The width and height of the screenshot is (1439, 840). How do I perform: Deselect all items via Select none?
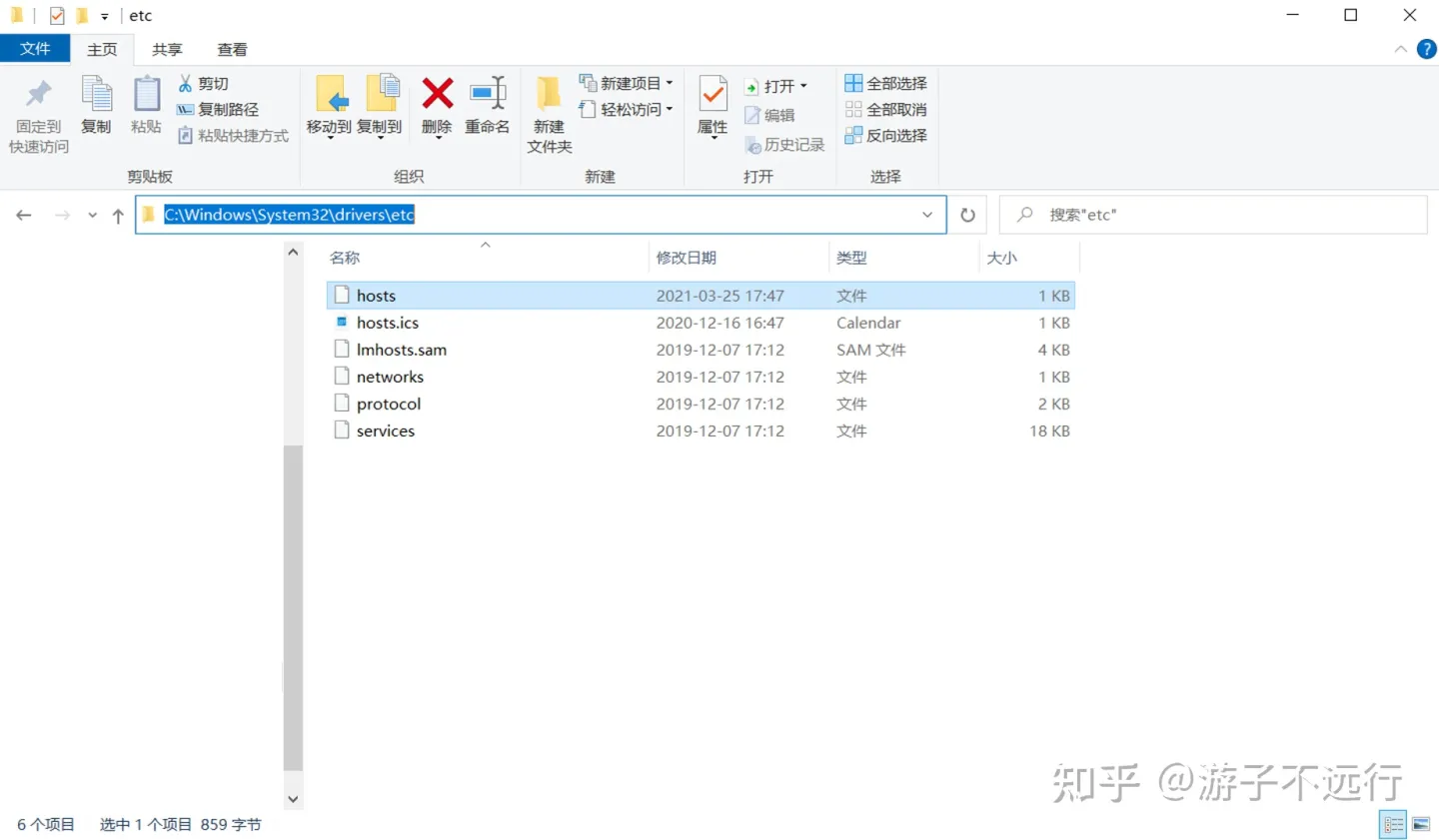click(886, 110)
